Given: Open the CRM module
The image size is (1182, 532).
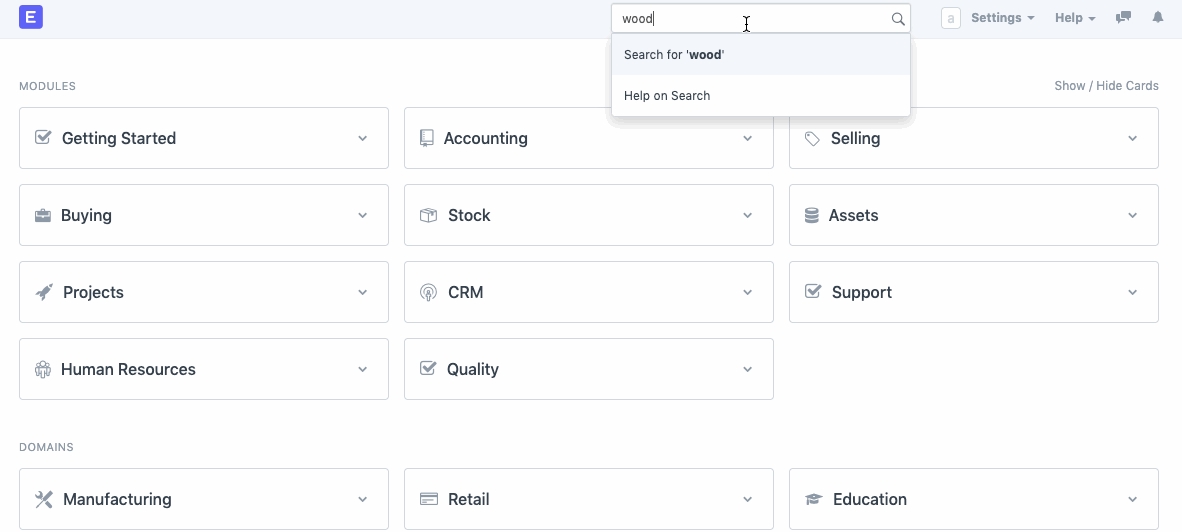Looking at the screenshot, I should (466, 292).
